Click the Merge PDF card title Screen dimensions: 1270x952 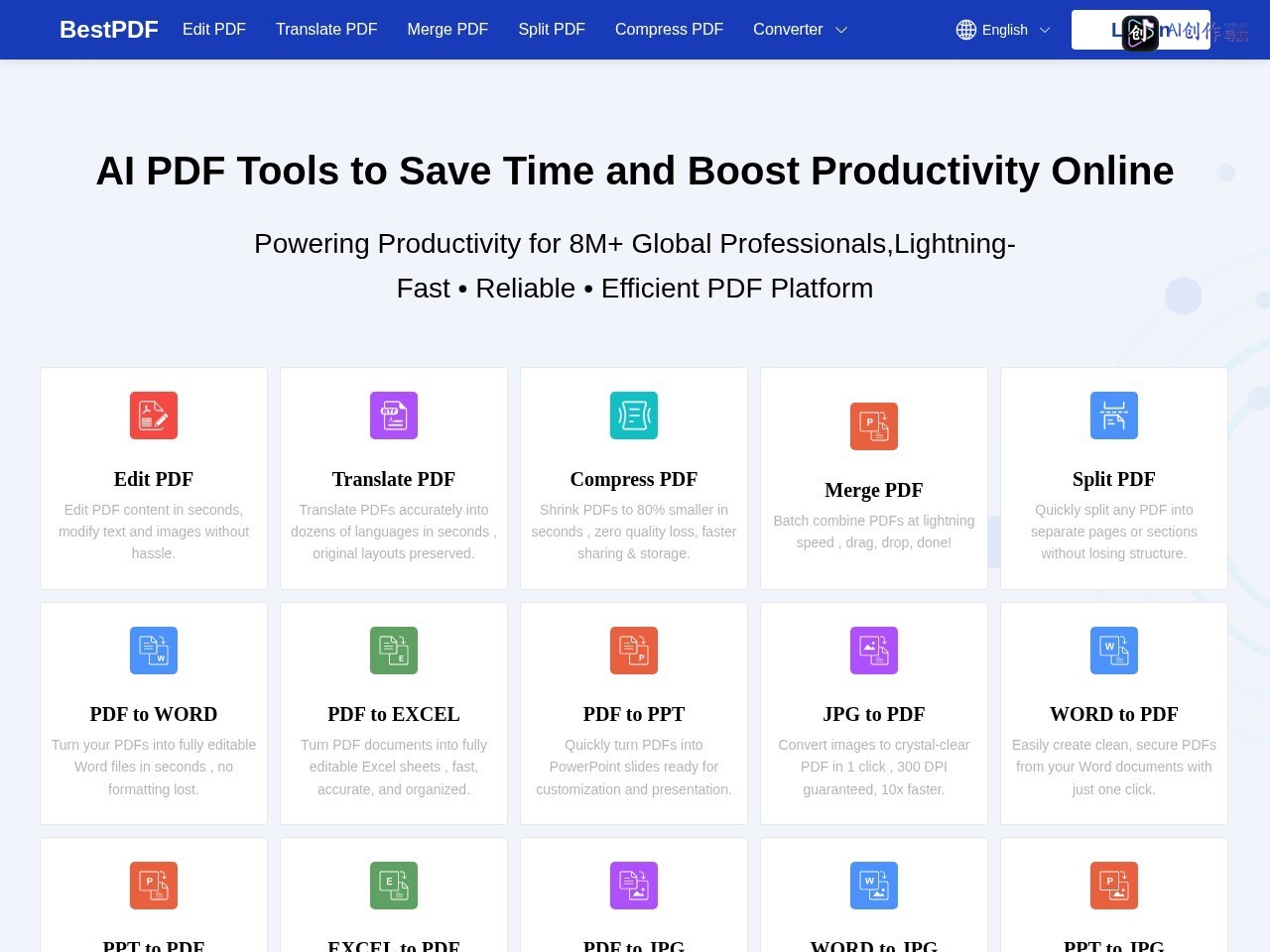tap(874, 490)
